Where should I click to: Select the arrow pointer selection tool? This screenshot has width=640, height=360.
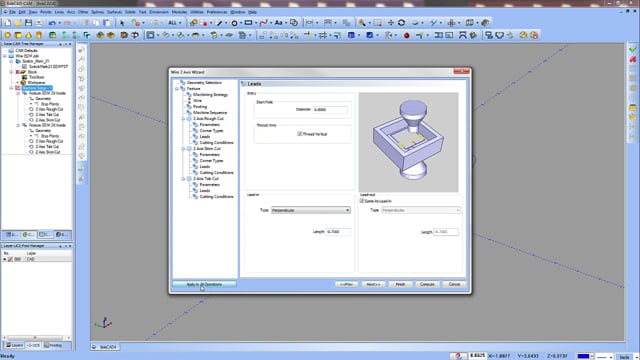tap(122, 23)
